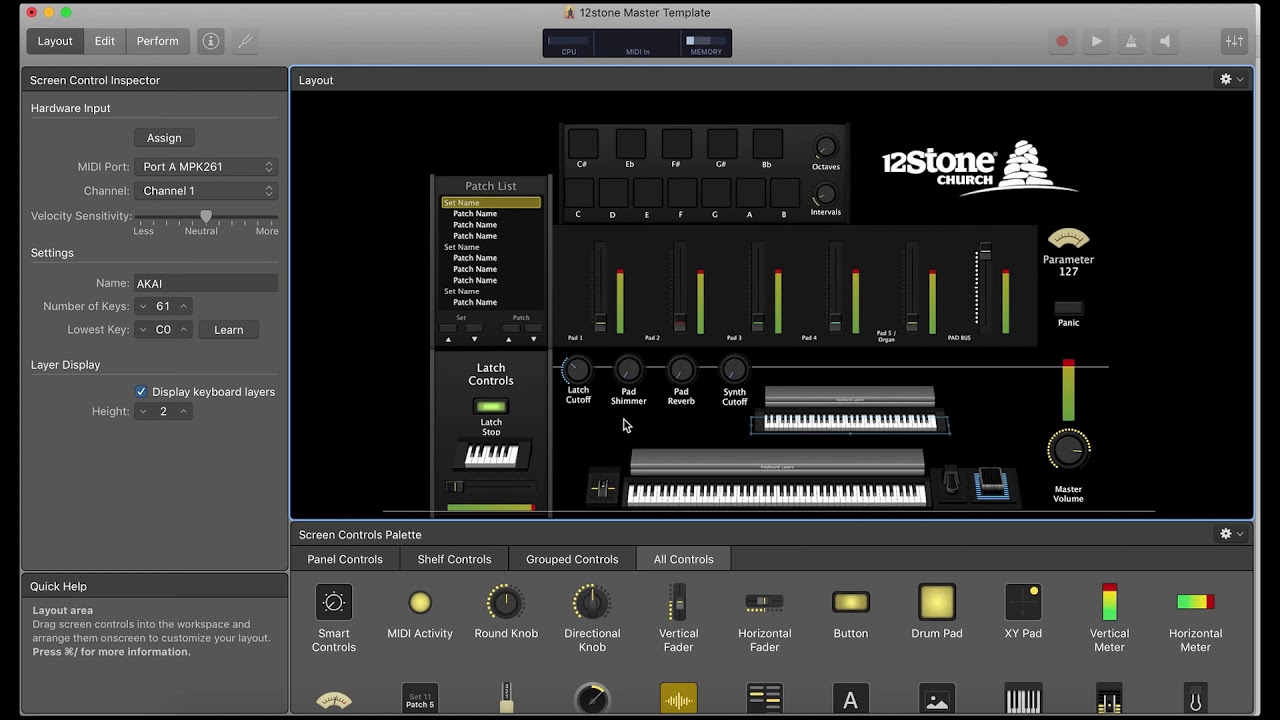
Task: Open the Grouped Controls tab
Action: [572, 559]
